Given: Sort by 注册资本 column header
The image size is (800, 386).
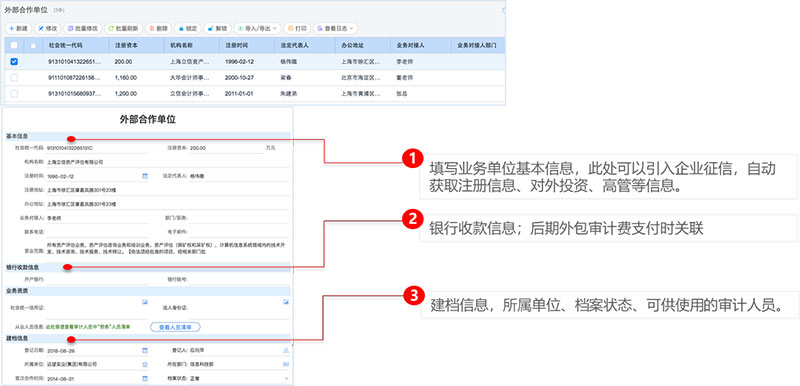Looking at the screenshot, I should pyautogui.click(x=137, y=45).
